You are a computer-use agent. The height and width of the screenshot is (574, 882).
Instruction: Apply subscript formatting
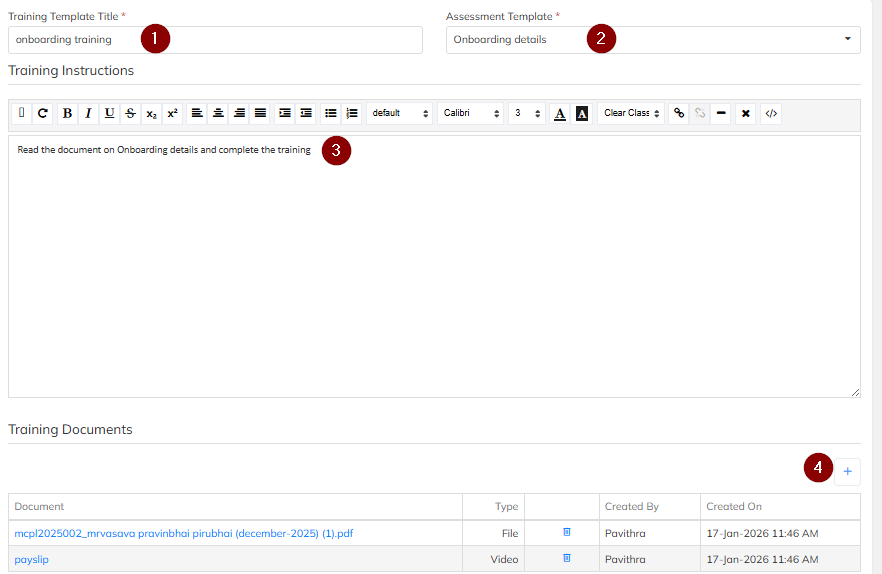151,113
